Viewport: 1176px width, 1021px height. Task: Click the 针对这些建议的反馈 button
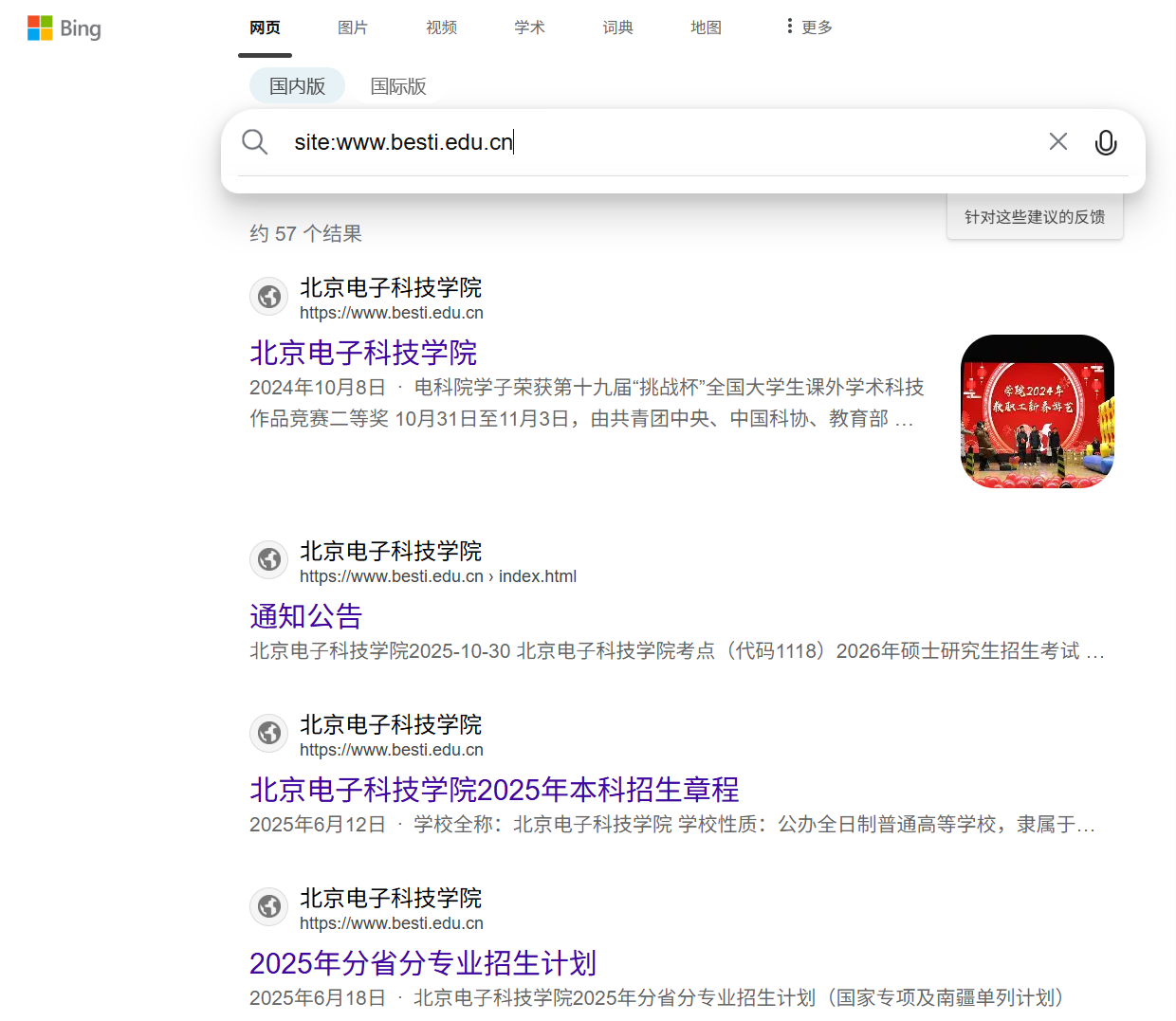point(1035,217)
